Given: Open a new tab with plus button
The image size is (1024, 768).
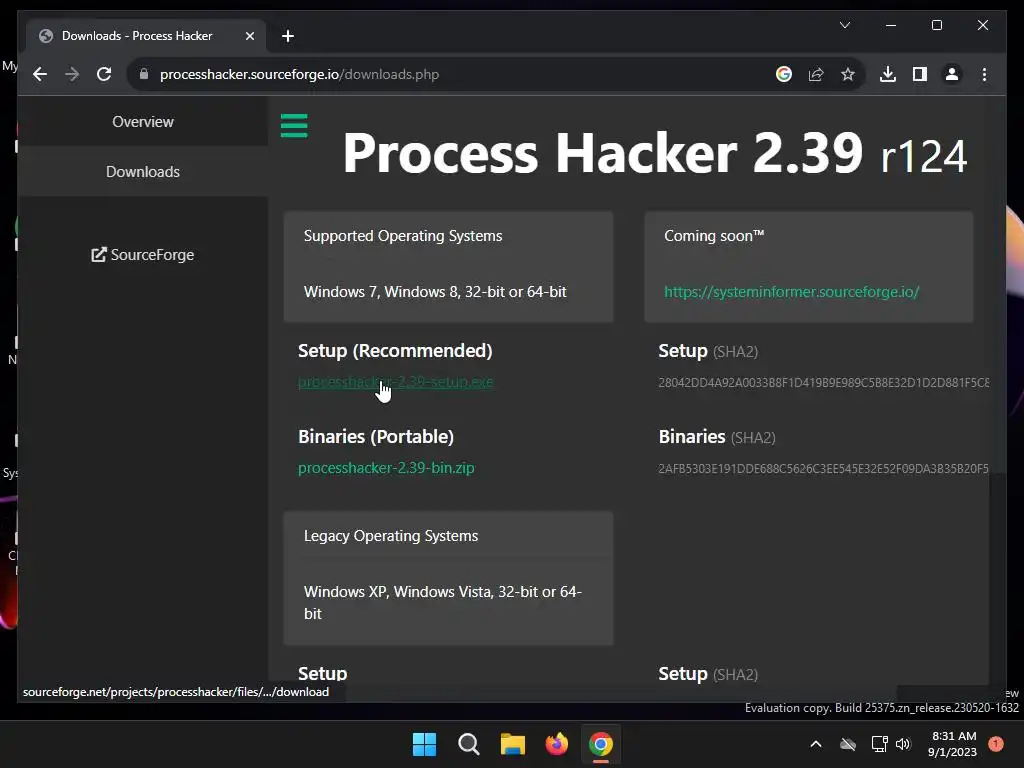Looking at the screenshot, I should pos(288,36).
